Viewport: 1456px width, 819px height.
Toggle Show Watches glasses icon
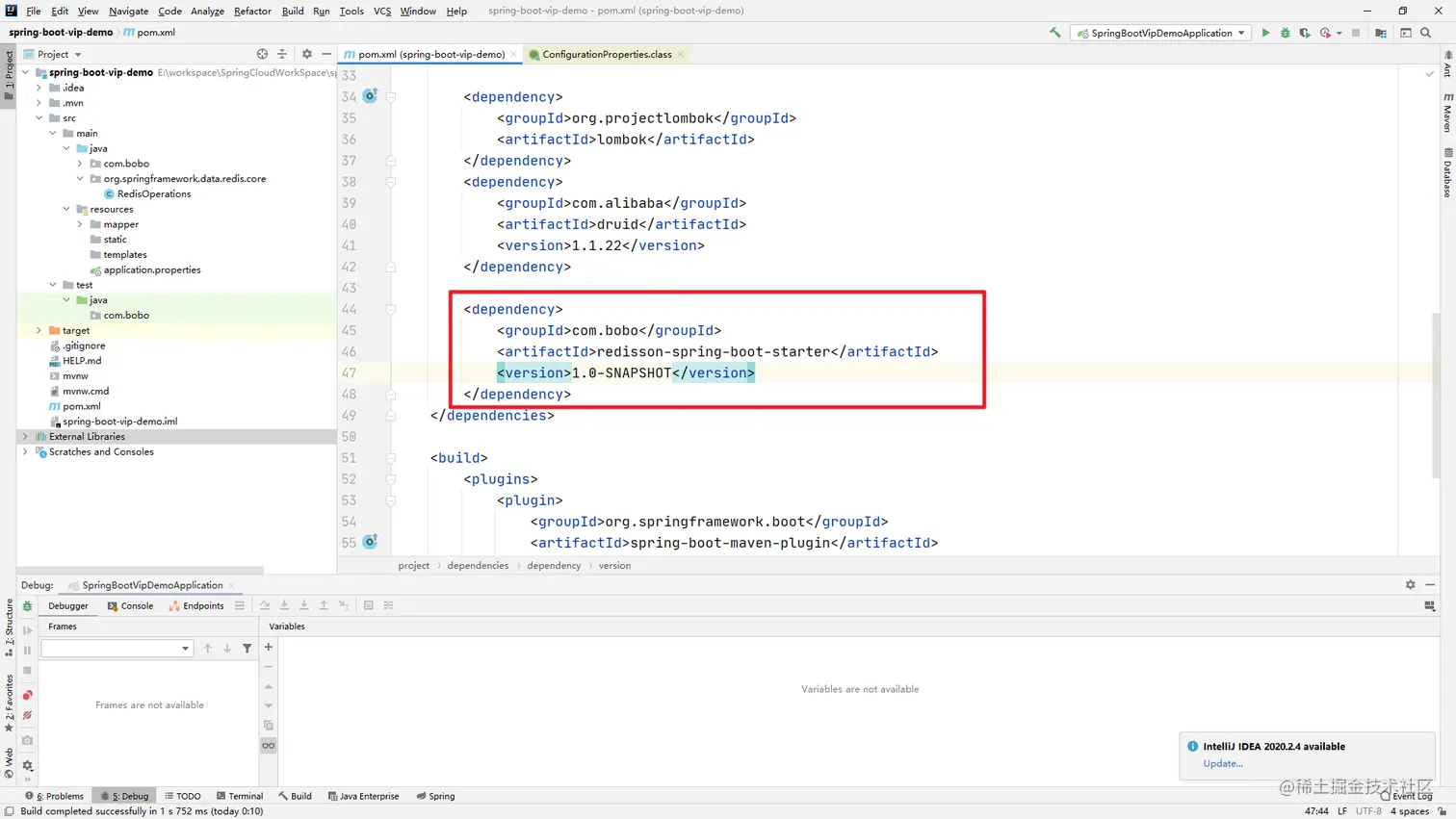click(x=269, y=746)
